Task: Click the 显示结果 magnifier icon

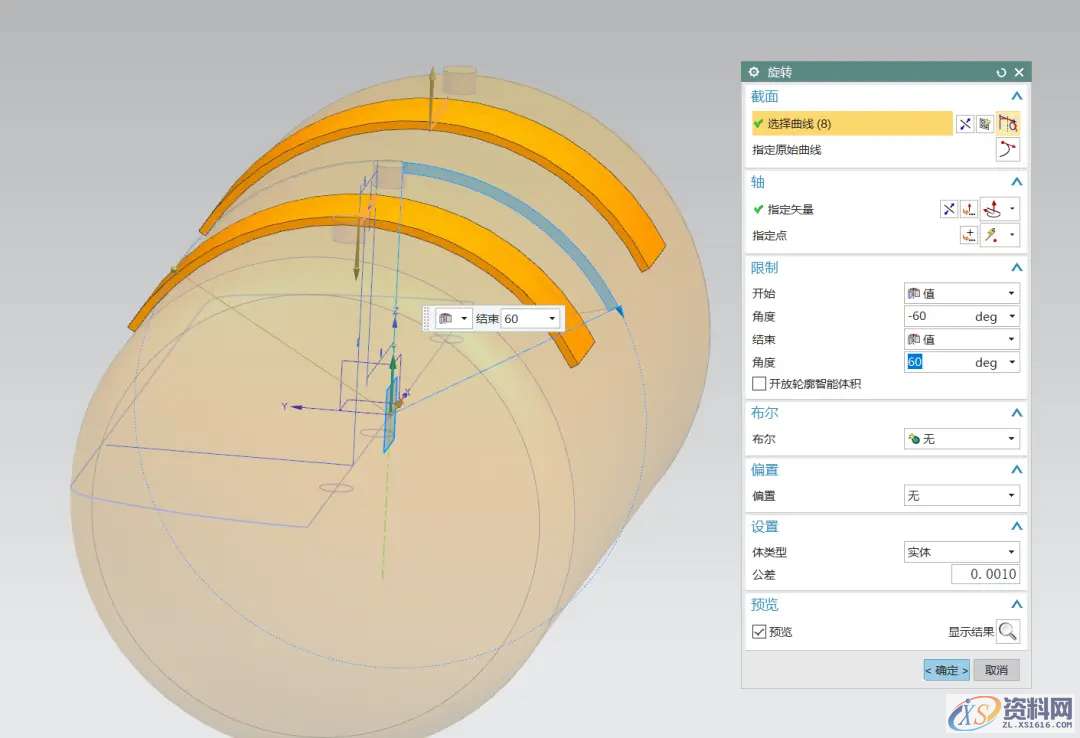Action: click(x=1008, y=631)
